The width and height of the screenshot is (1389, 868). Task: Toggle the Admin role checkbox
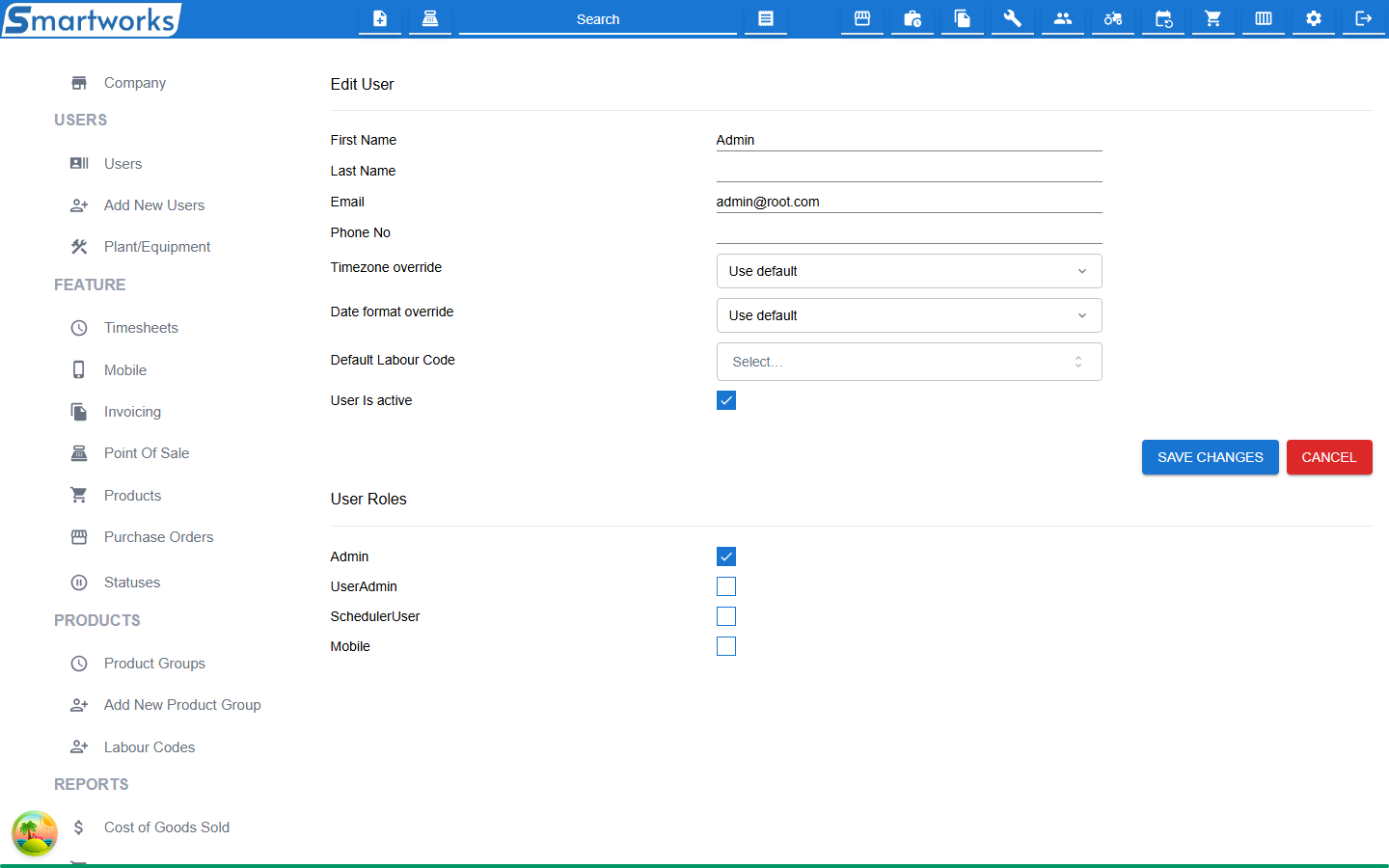(x=726, y=556)
